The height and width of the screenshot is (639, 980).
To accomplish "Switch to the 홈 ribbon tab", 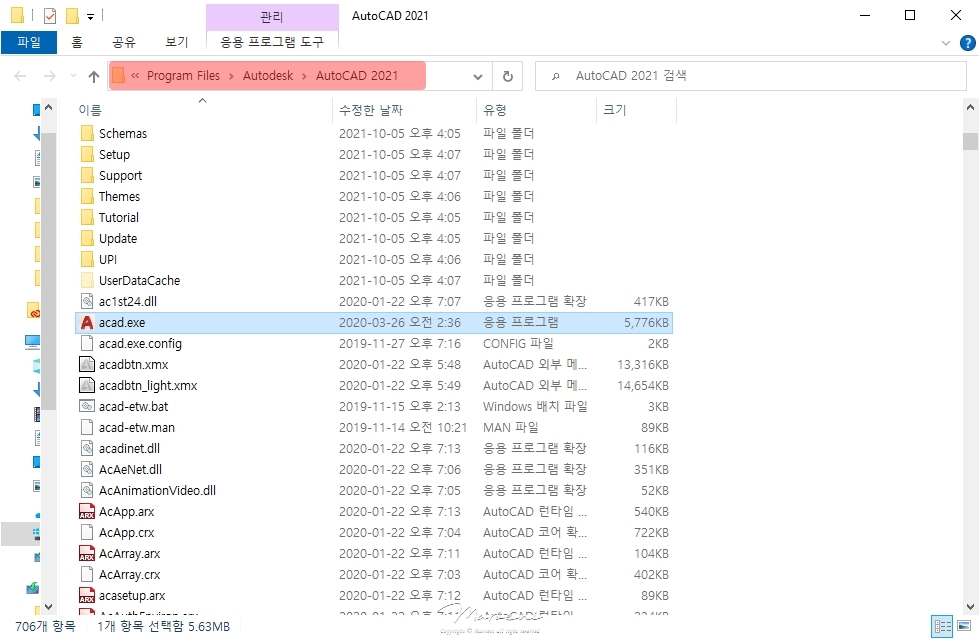I will pyautogui.click(x=77, y=42).
